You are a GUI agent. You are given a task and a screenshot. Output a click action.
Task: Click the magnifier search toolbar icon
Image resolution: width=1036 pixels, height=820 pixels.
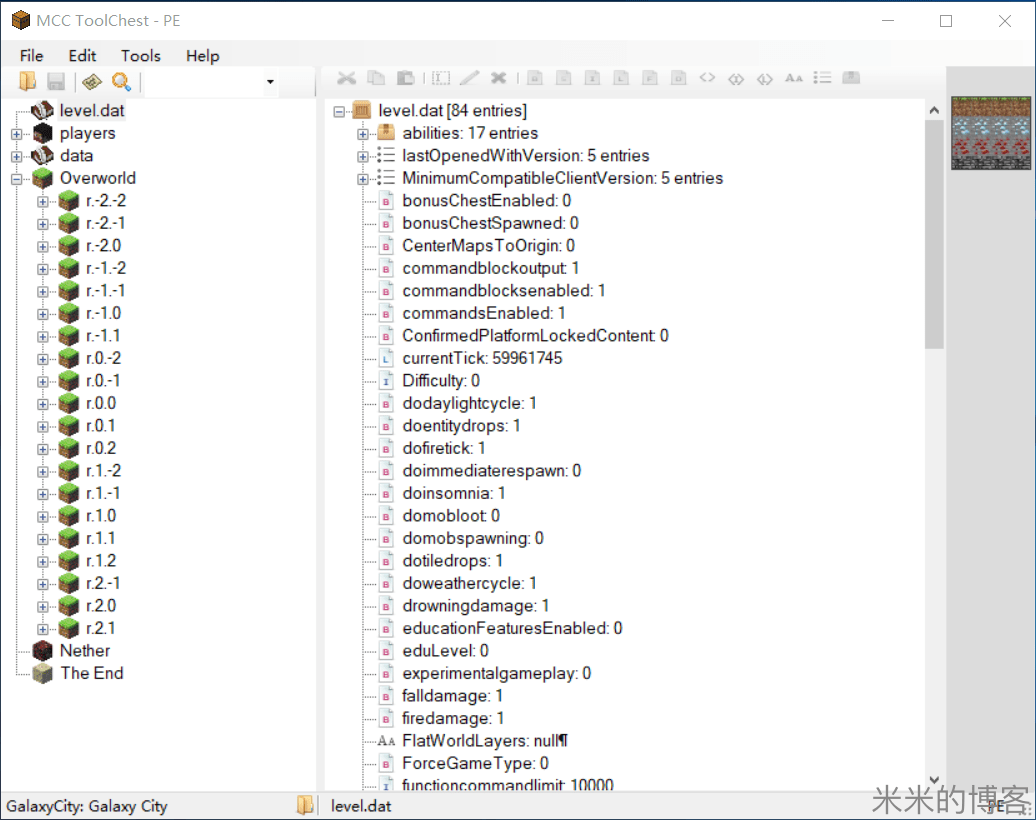tap(121, 82)
